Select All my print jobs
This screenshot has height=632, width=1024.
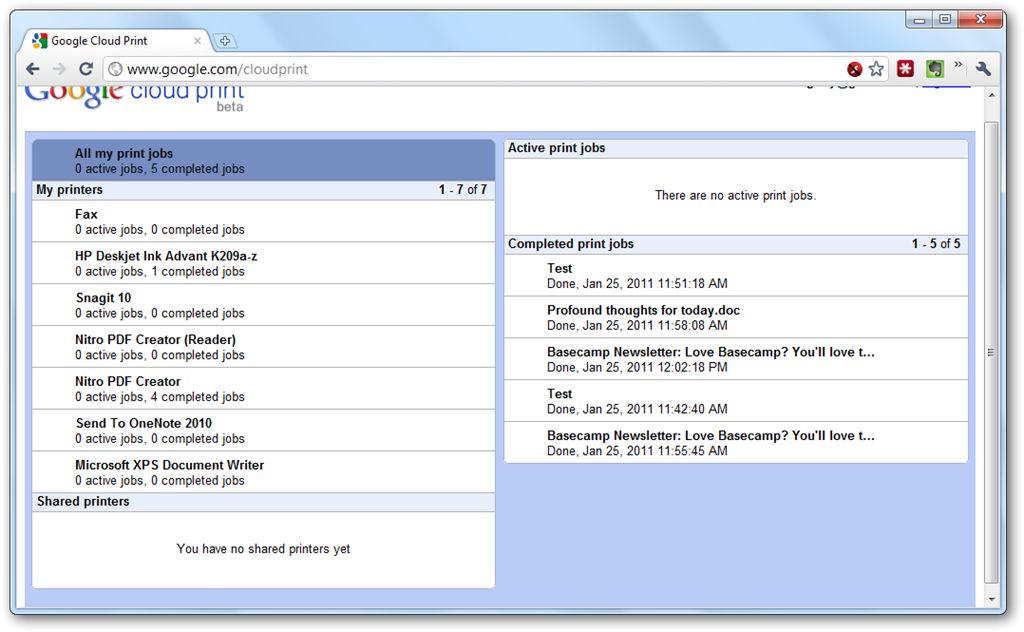point(264,161)
